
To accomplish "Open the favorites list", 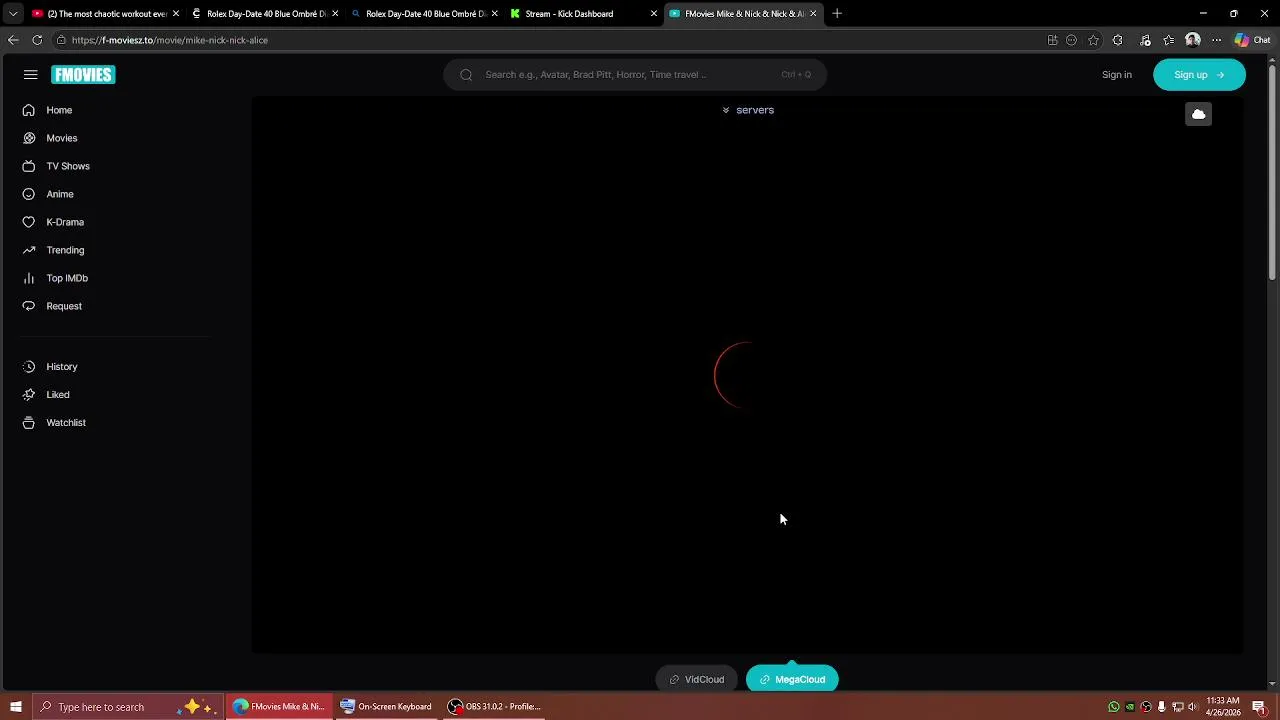I will click(x=1168, y=40).
